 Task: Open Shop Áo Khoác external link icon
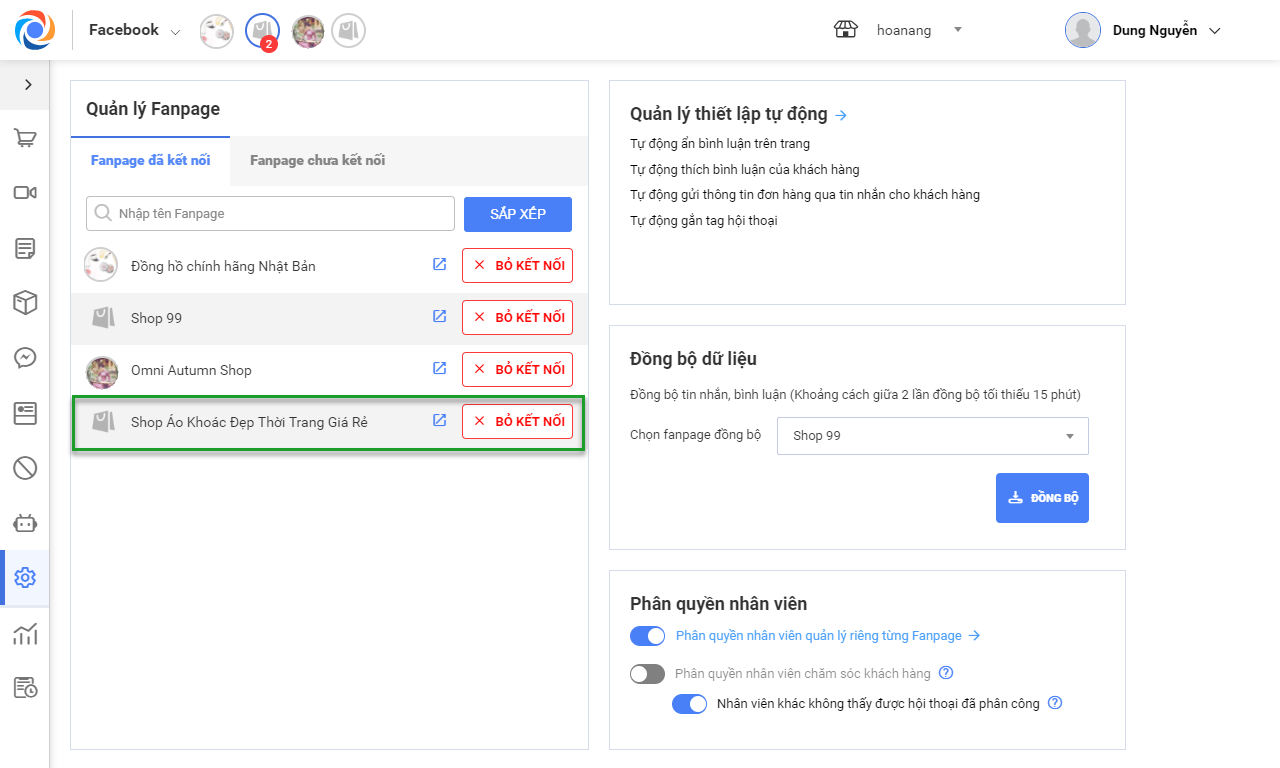439,420
